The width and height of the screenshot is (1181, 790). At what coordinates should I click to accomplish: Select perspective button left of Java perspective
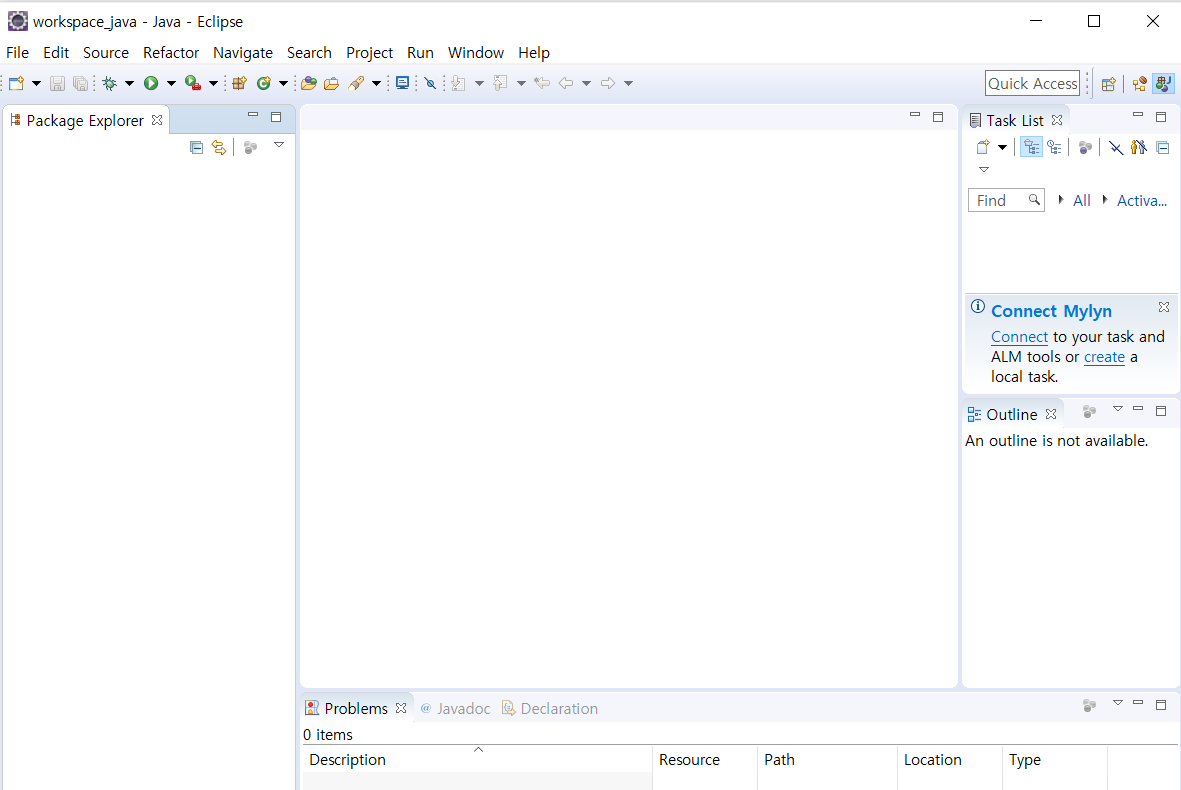click(x=1140, y=84)
